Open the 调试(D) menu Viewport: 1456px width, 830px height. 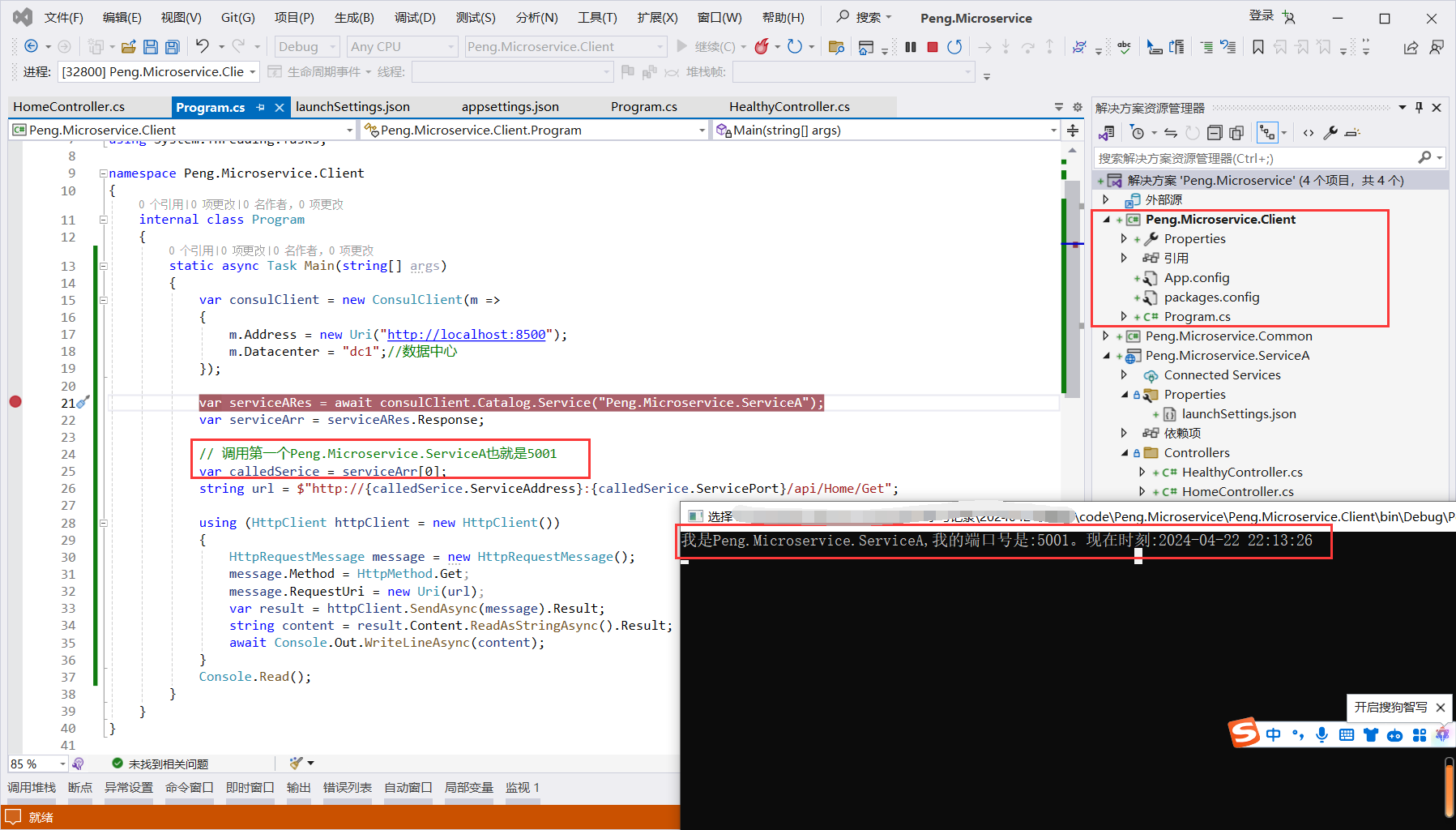(414, 17)
